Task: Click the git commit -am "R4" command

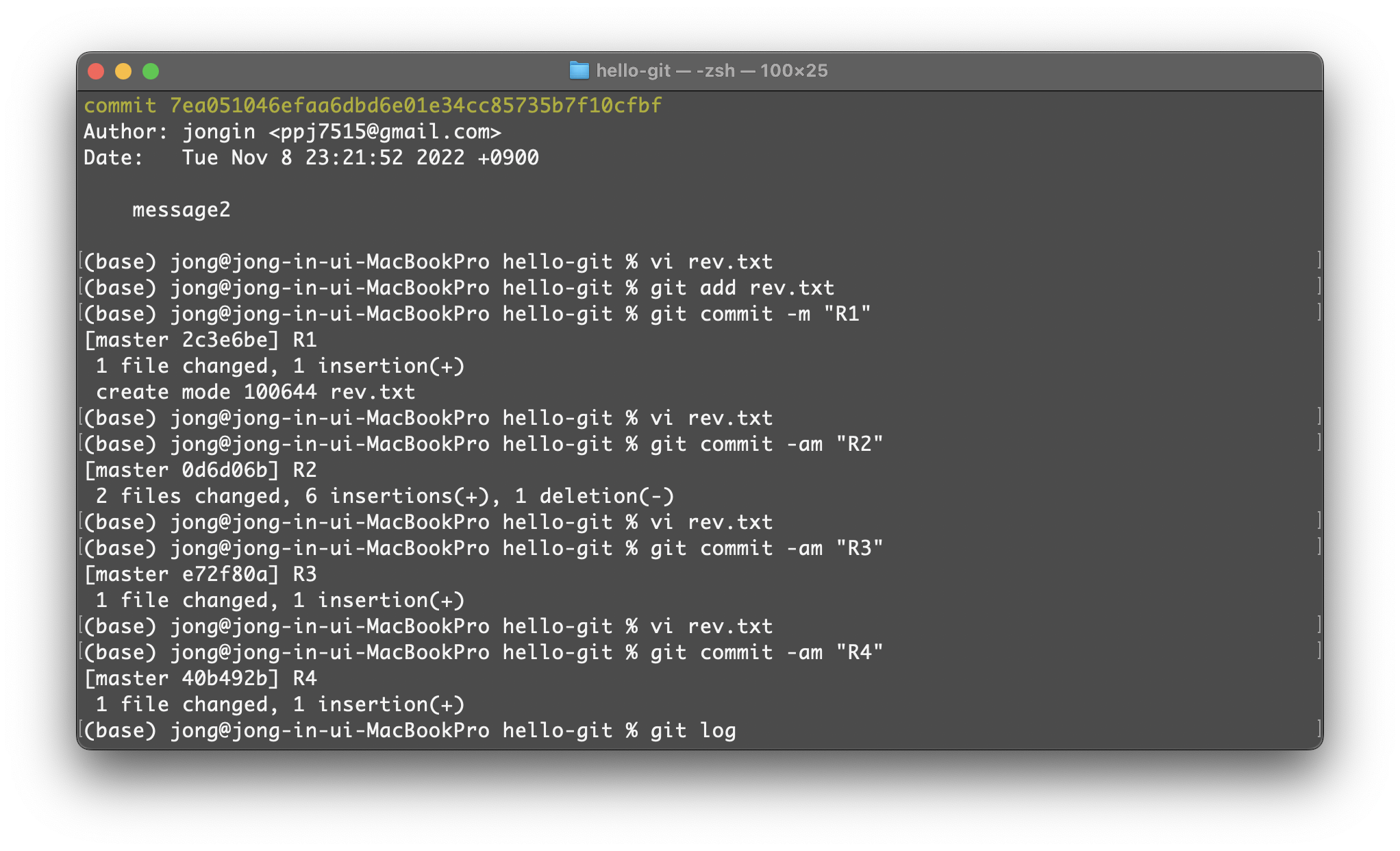Action: [x=766, y=652]
